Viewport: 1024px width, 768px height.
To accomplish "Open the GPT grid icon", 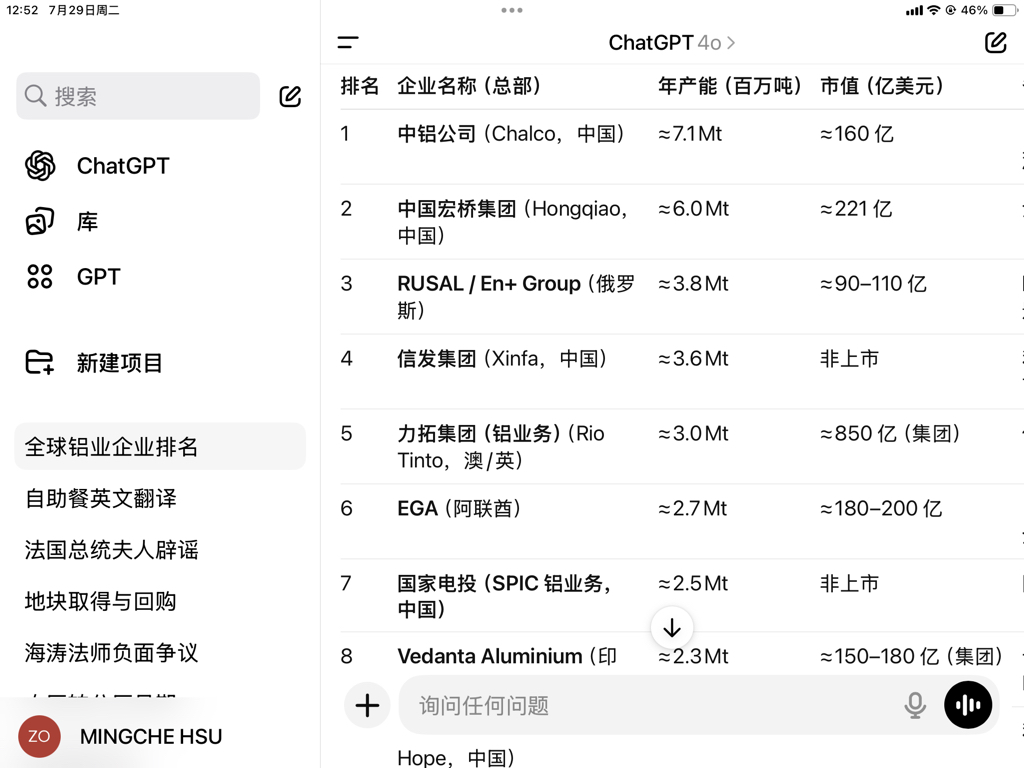I will pos(40,277).
